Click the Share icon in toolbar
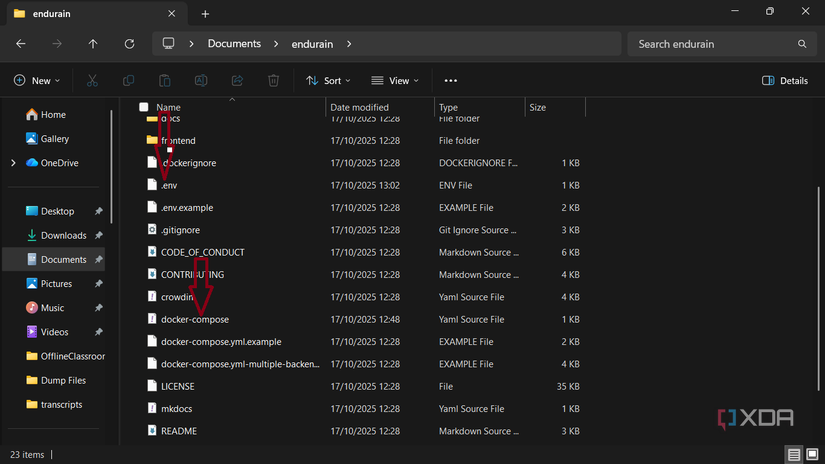The height and width of the screenshot is (464, 825). click(237, 80)
